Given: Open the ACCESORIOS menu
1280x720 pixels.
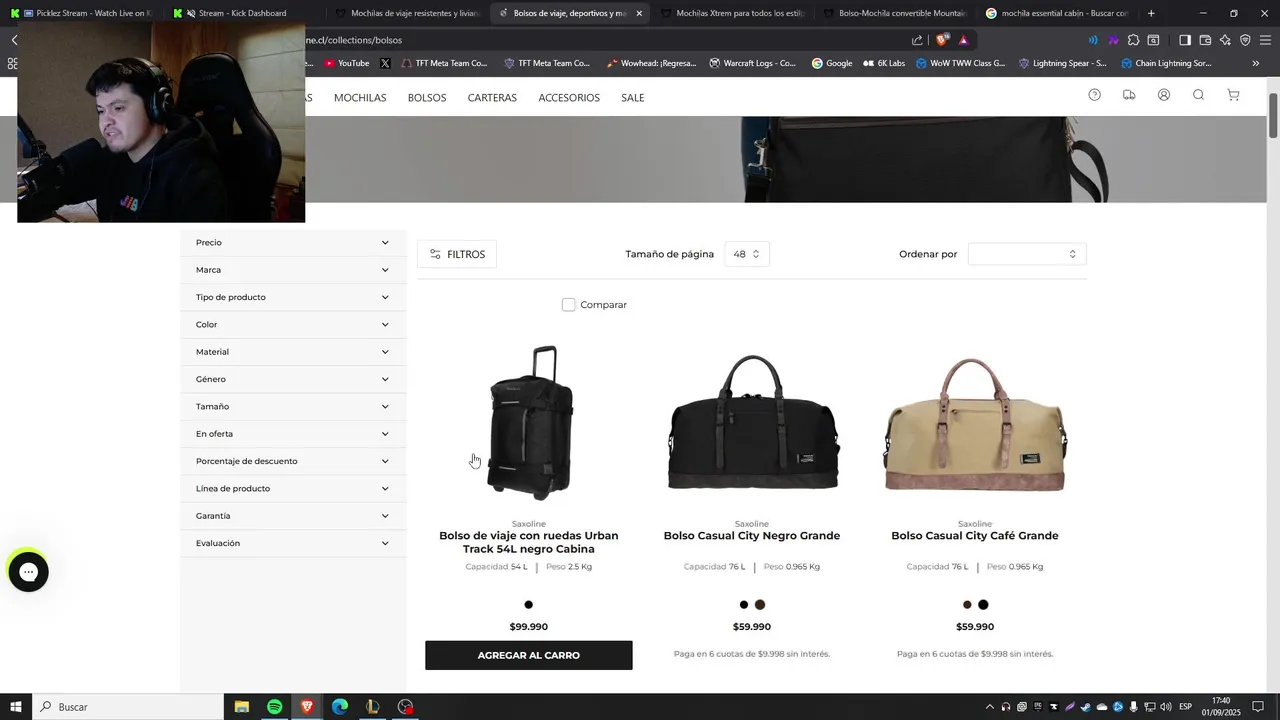Looking at the screenshot, I should click(569, 98).
